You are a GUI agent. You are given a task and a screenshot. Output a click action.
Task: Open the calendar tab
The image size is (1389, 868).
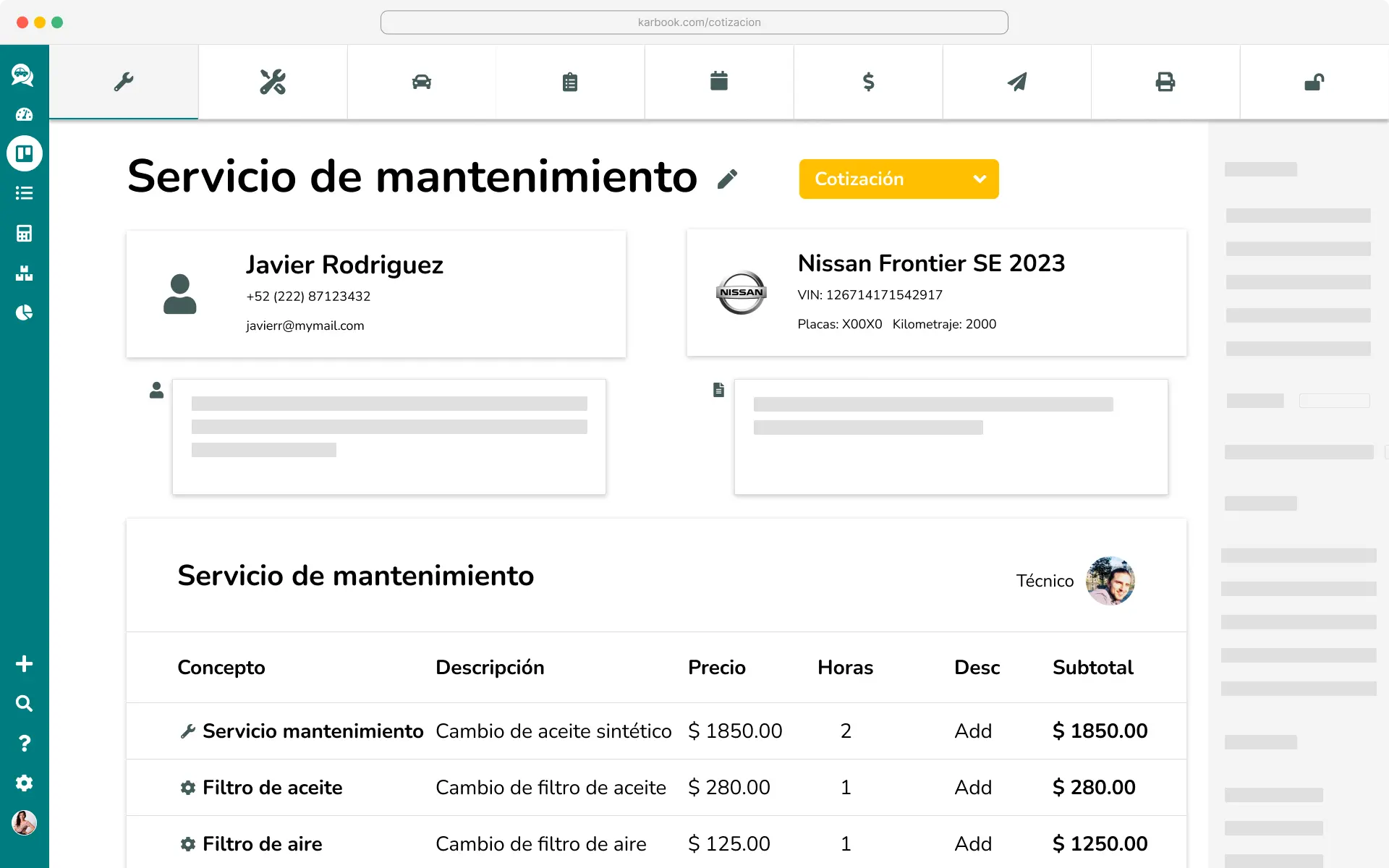(719, 82)
